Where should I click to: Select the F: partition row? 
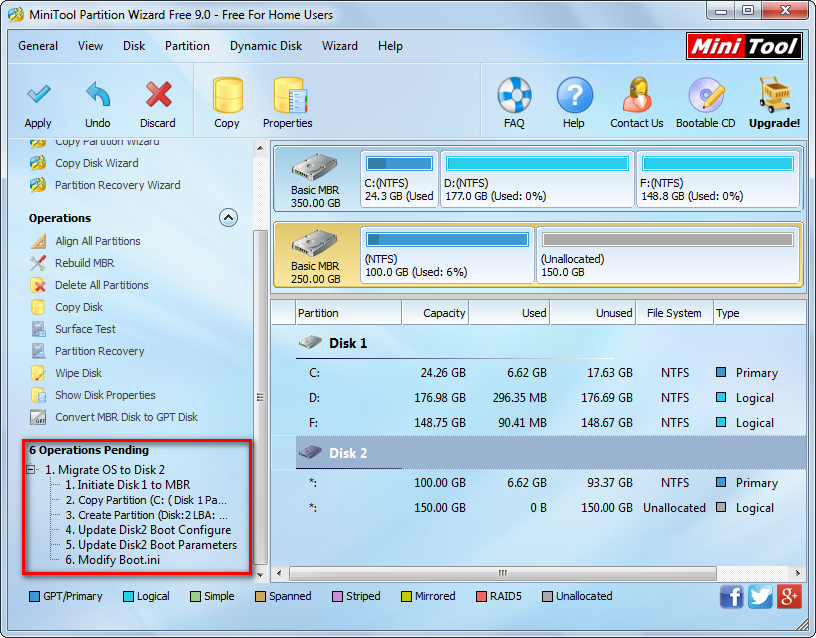coord(539,423)
